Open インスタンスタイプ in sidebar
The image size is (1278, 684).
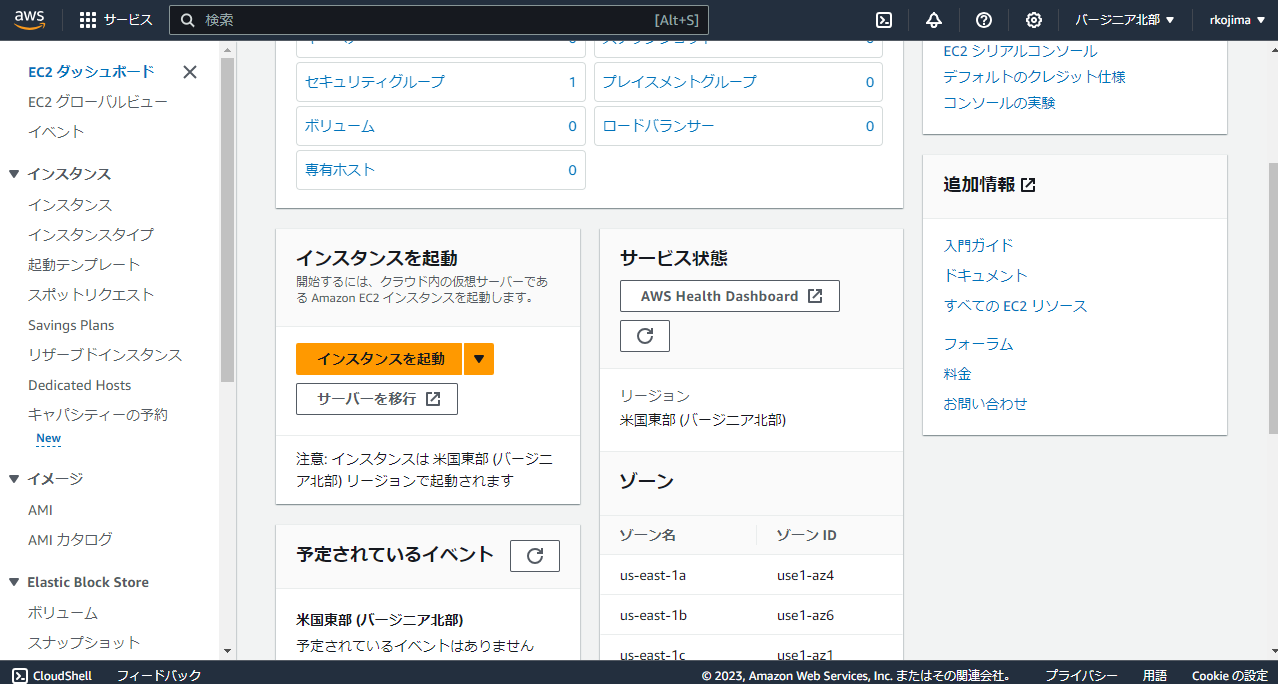[x=91, y=235]
